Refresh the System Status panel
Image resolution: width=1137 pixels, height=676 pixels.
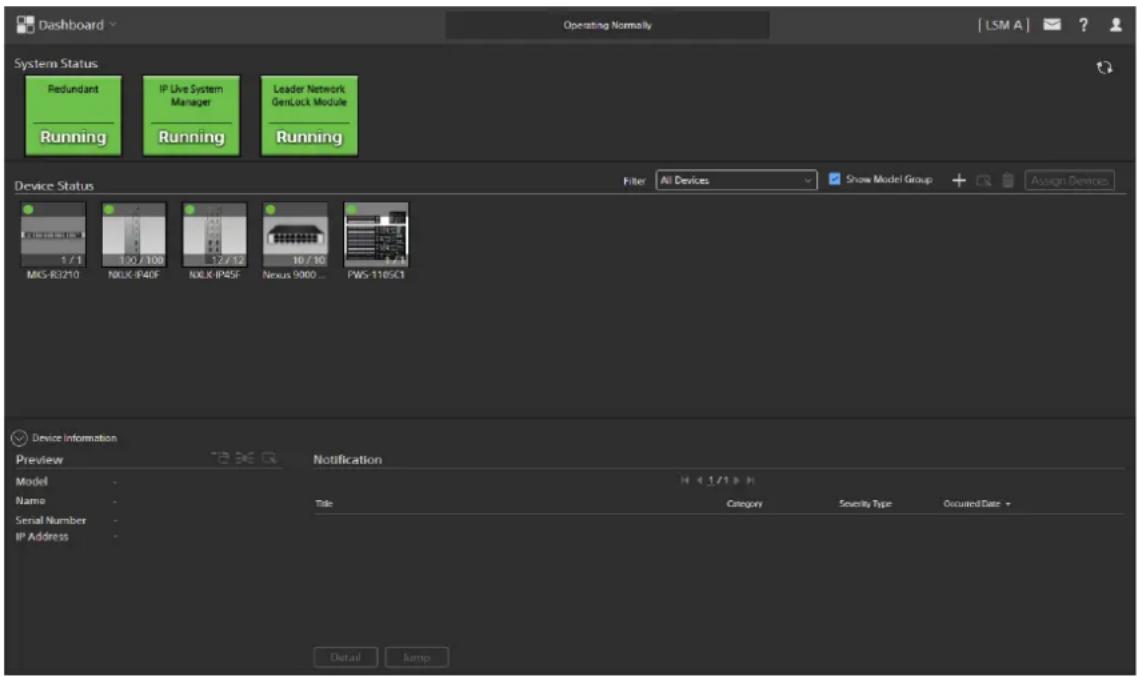(1104, 67)
